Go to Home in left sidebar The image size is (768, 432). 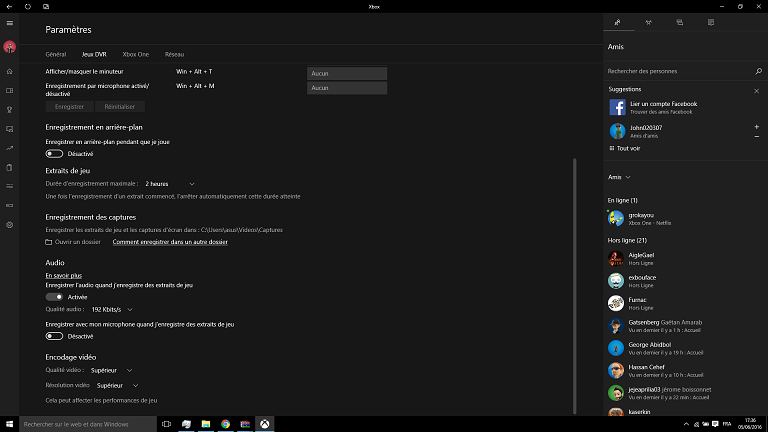pos(9,72)
